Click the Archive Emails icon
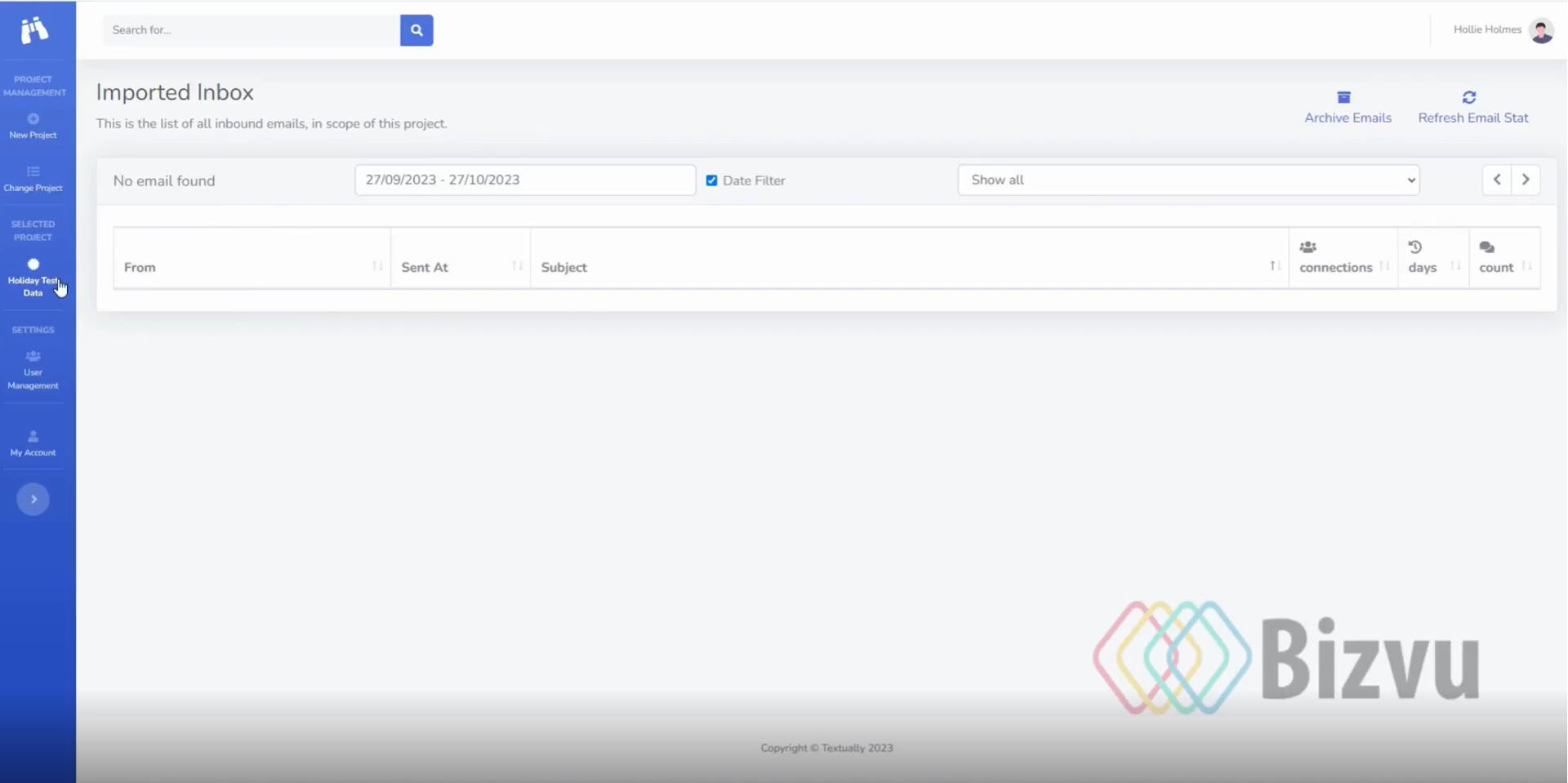The image size is (1568, 783). [1343, 97]
